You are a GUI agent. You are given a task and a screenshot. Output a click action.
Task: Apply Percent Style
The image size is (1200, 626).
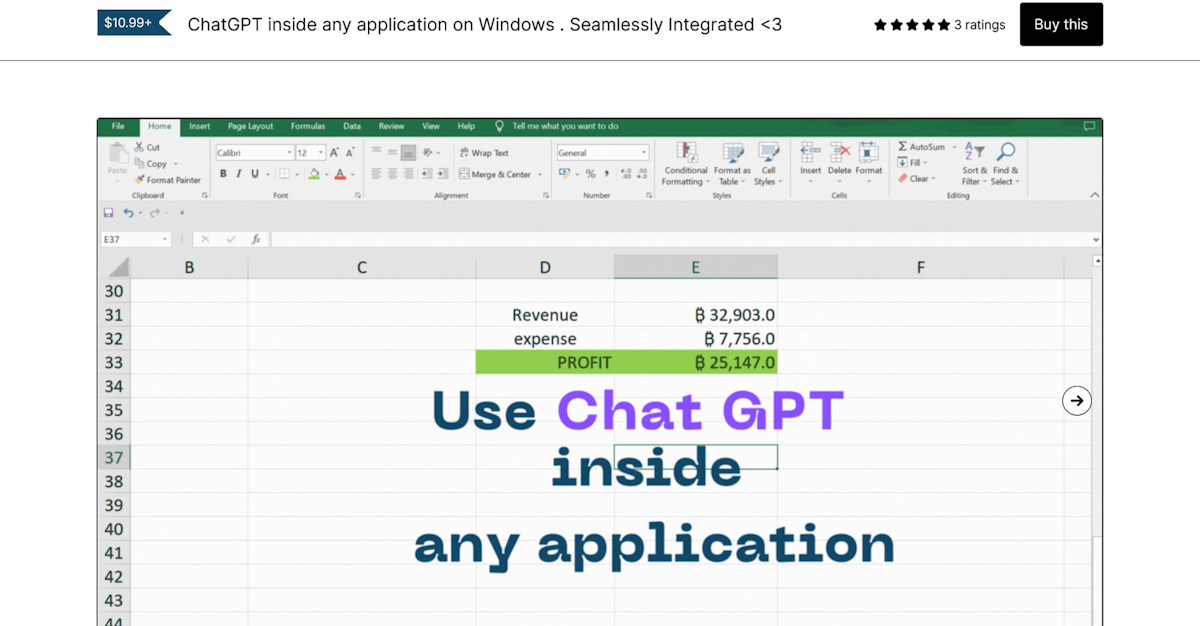[x=590, y=174]
